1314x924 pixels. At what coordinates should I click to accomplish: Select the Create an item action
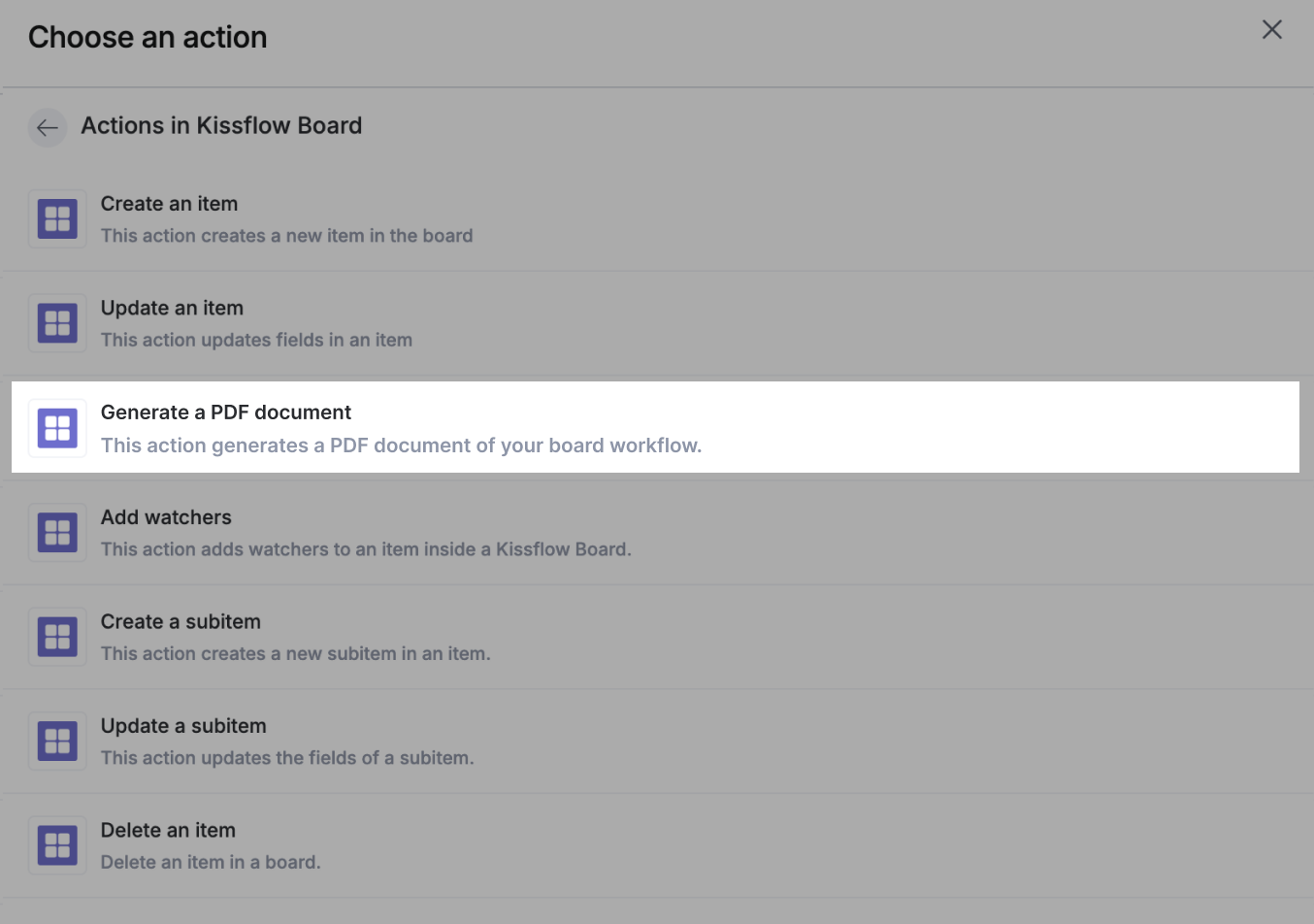pos(169,204)
